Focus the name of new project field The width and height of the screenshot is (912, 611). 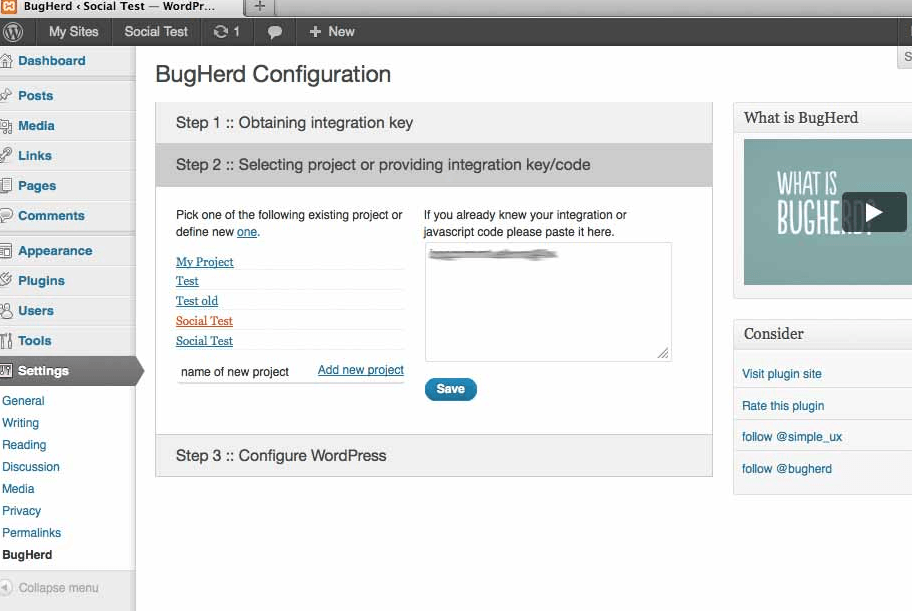(x=244, y=372)
